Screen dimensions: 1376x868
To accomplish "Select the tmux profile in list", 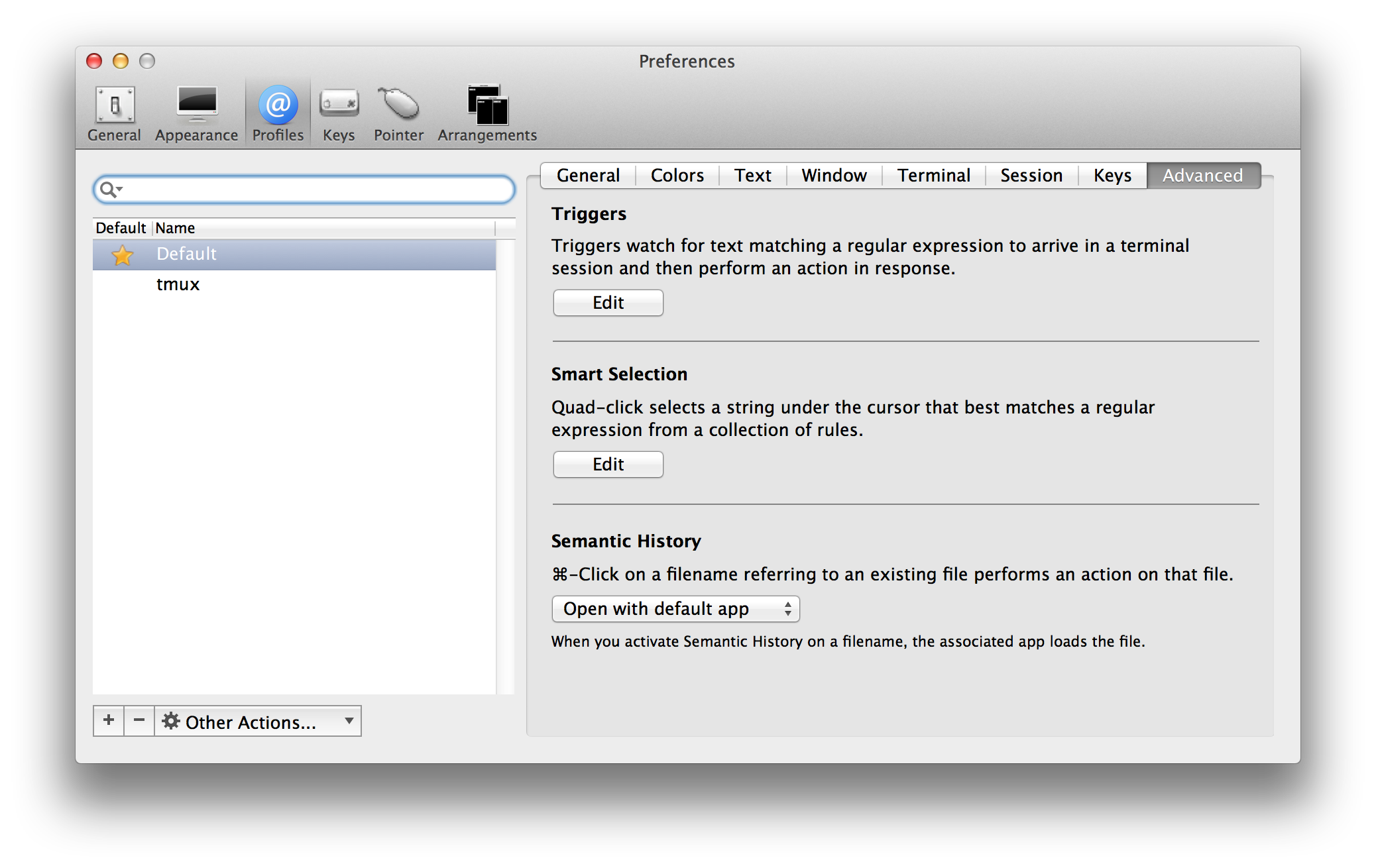I will 178,284.
